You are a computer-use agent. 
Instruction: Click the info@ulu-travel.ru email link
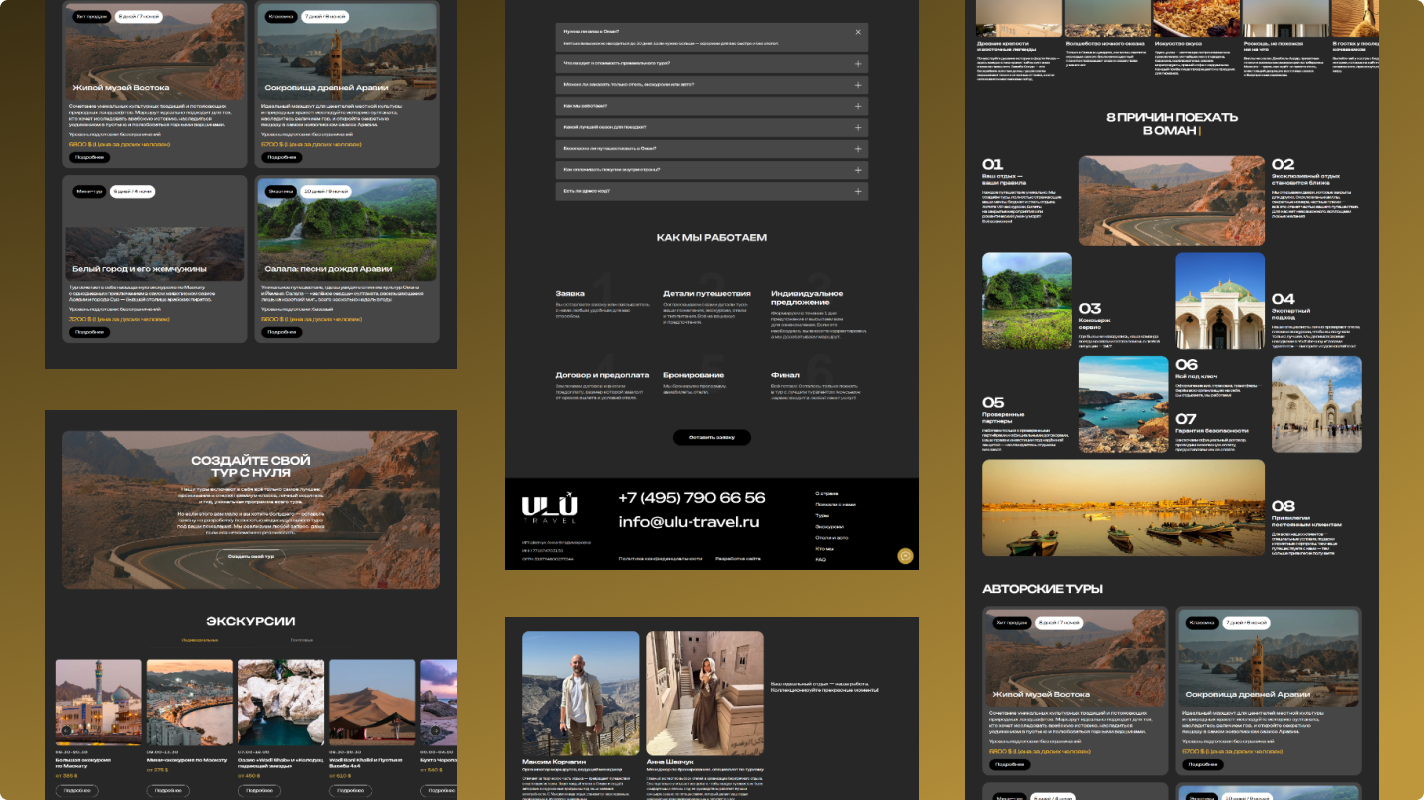pos(689,522)
